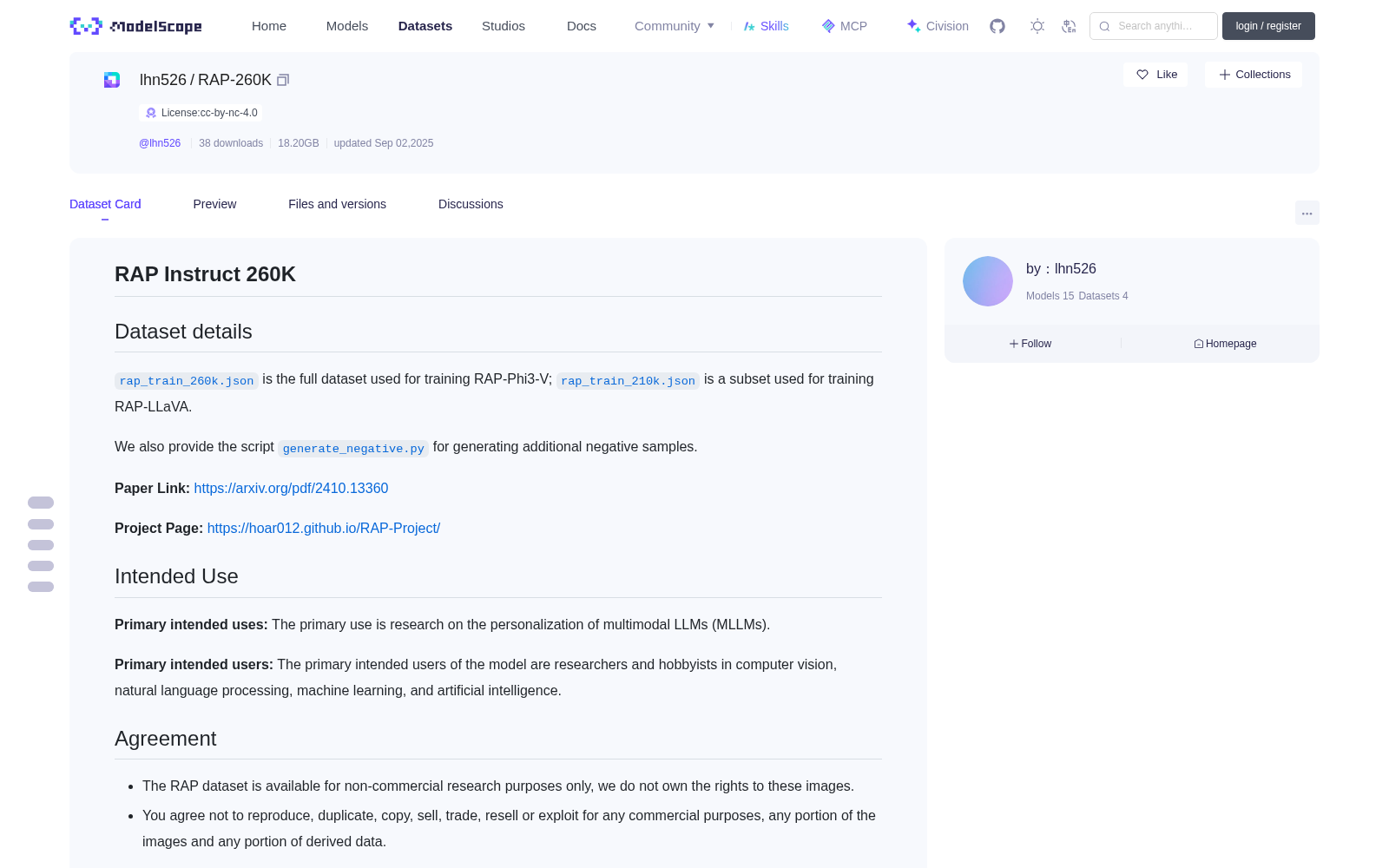The image size is (1389, 868).
Task: Switch site language via translate icon
Action: (x=1069, y=26)
